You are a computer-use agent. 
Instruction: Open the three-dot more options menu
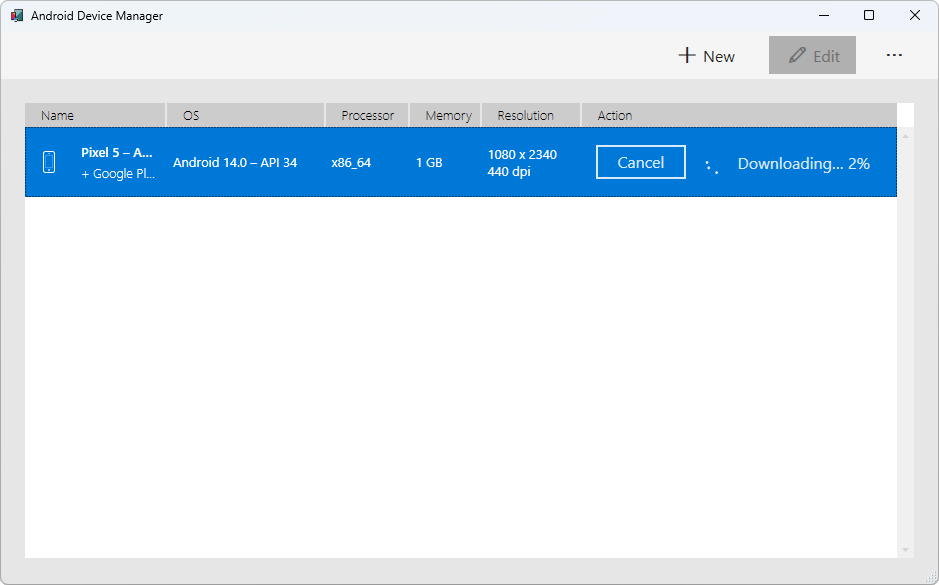[894, 56]
